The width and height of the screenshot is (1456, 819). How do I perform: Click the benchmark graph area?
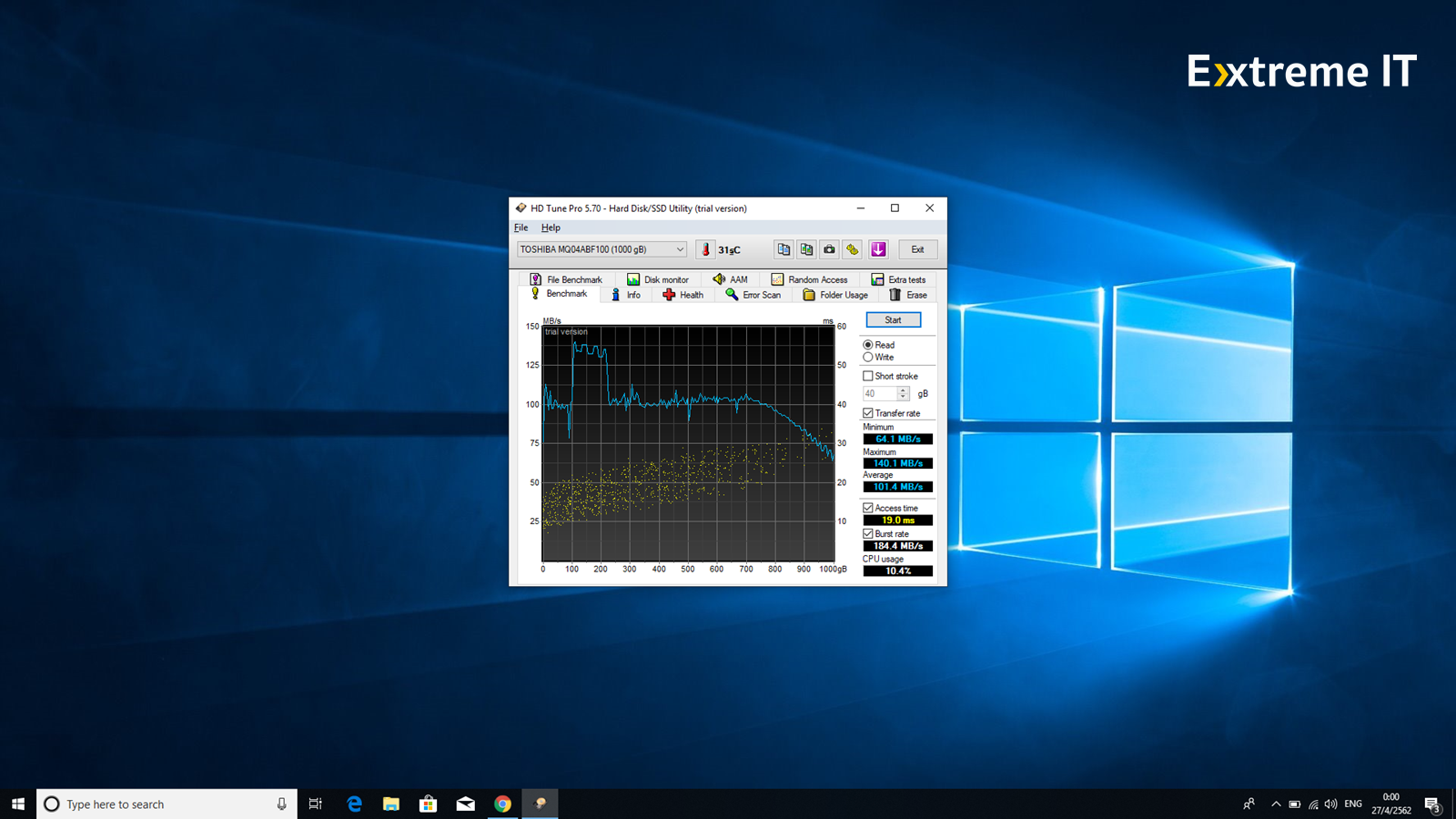688,444
